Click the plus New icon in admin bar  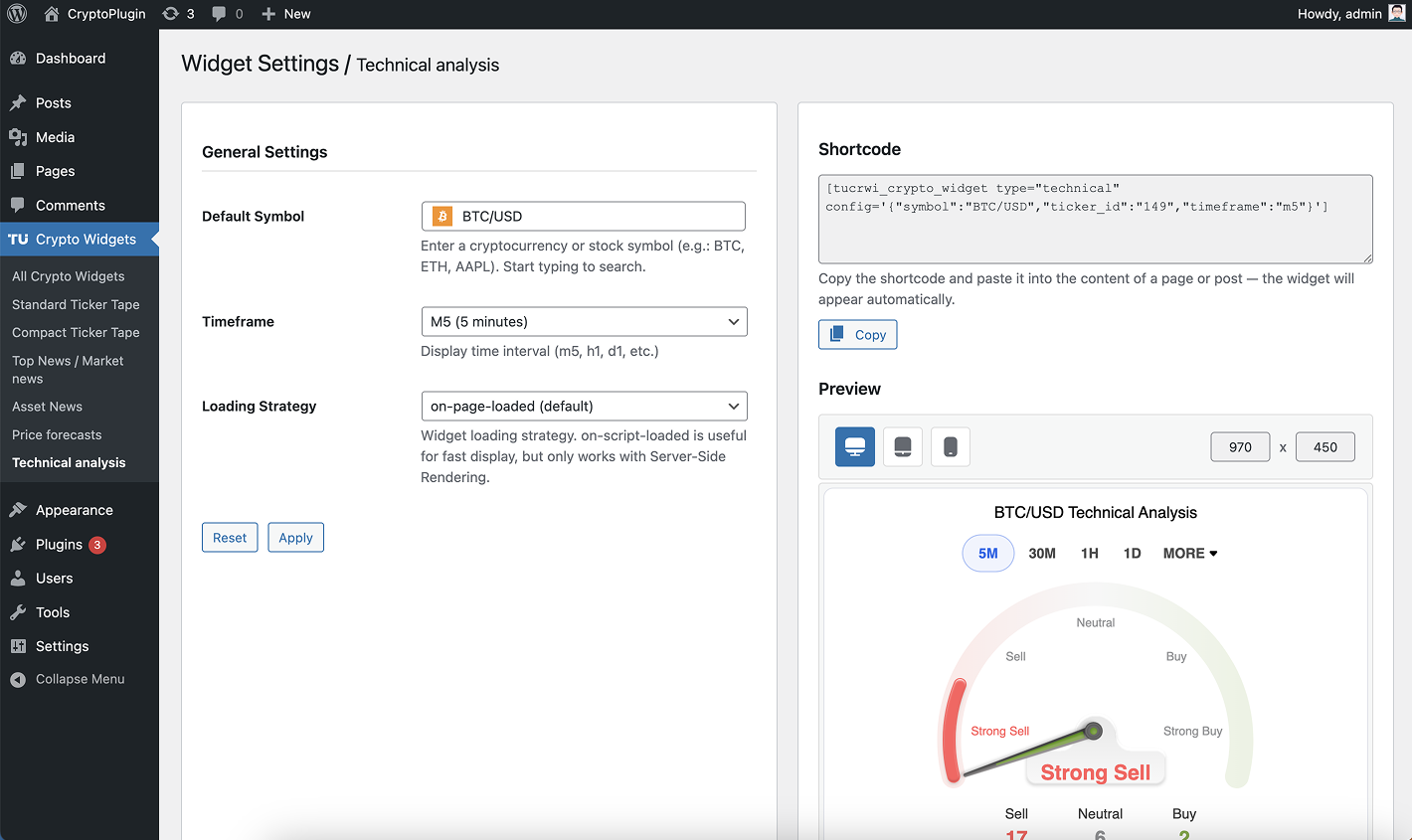pyautogui.click(x=268, y=14)
